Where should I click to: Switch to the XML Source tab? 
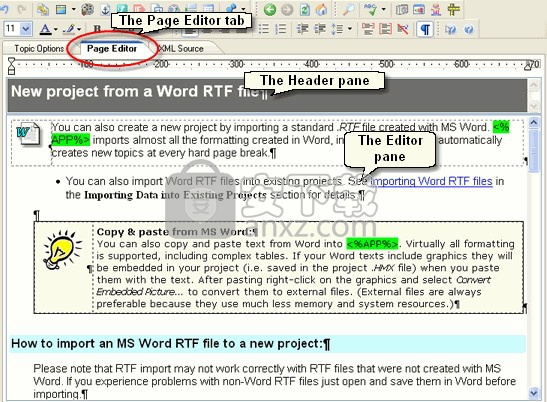point(181,49)
